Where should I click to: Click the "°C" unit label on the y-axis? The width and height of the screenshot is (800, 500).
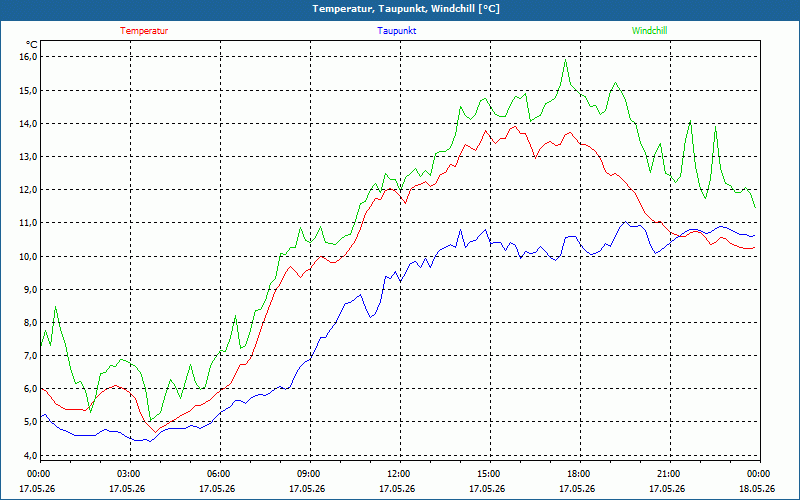[x=31, y=45]
